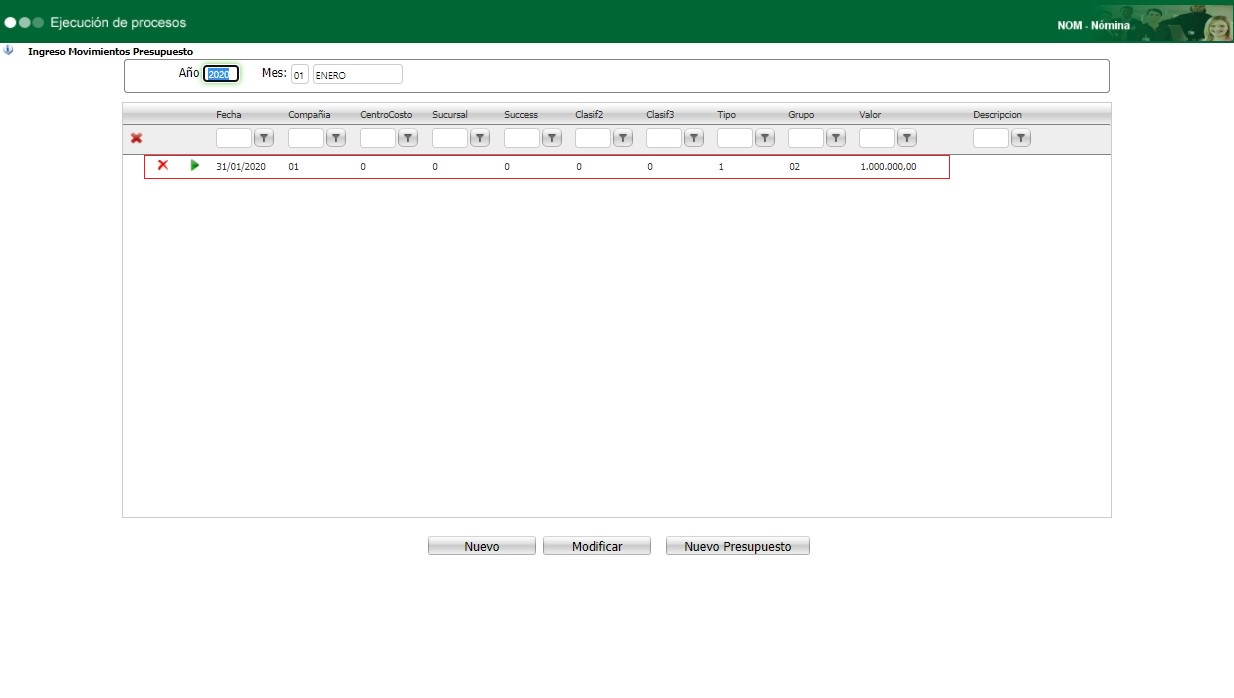
Task: Click the month name field showing ENERO
Action: pyautogui.click(x=358, y=74)
